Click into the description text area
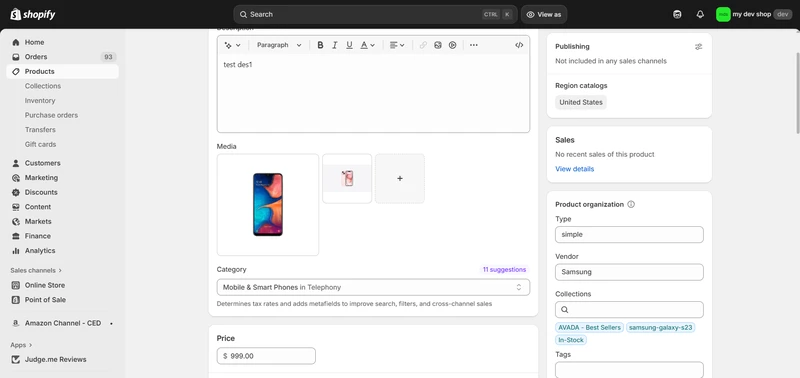The height and width of the screenshot is (378, 800). click(373, 93)
